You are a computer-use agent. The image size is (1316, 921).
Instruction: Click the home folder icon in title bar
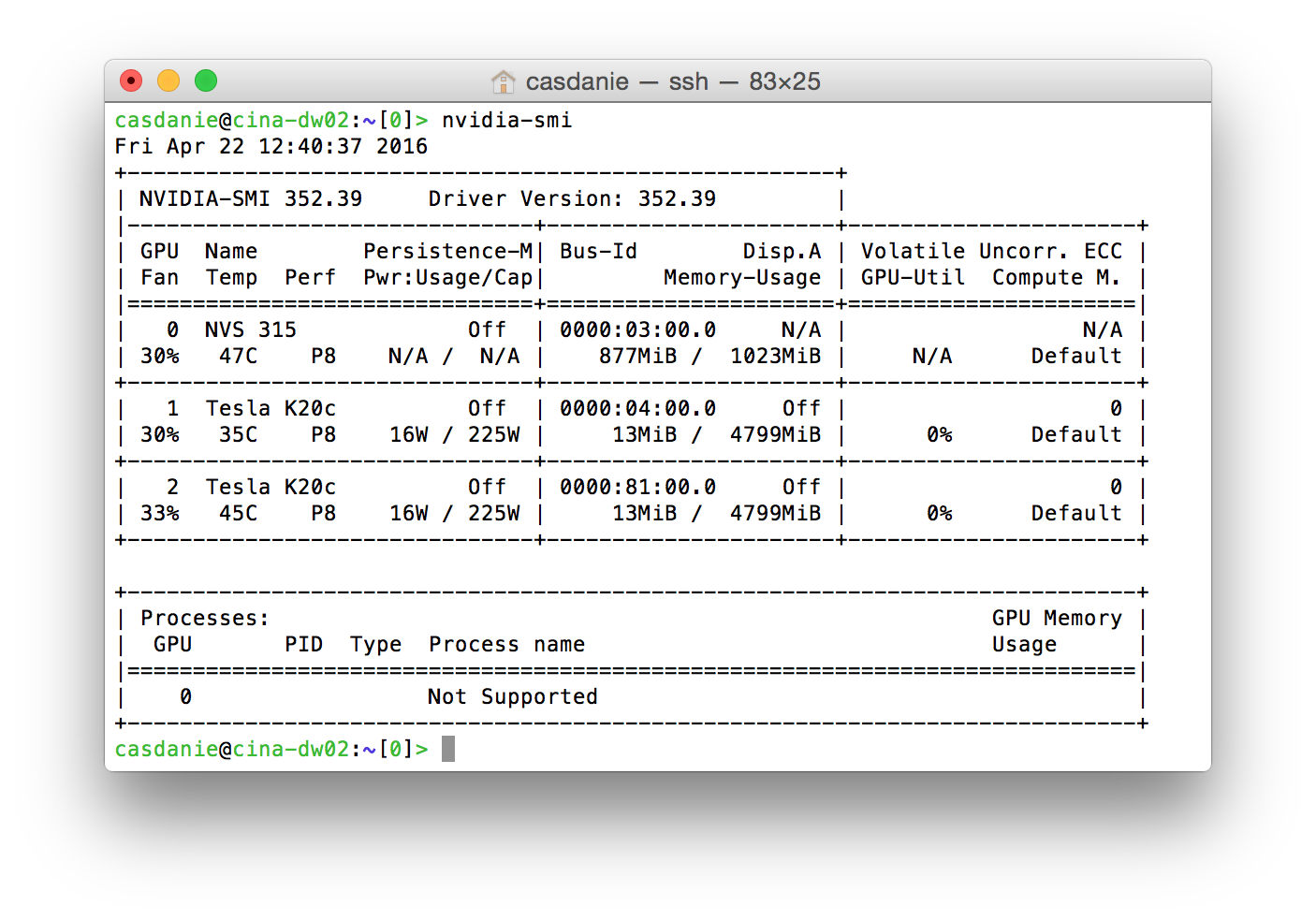pos(503,82)
